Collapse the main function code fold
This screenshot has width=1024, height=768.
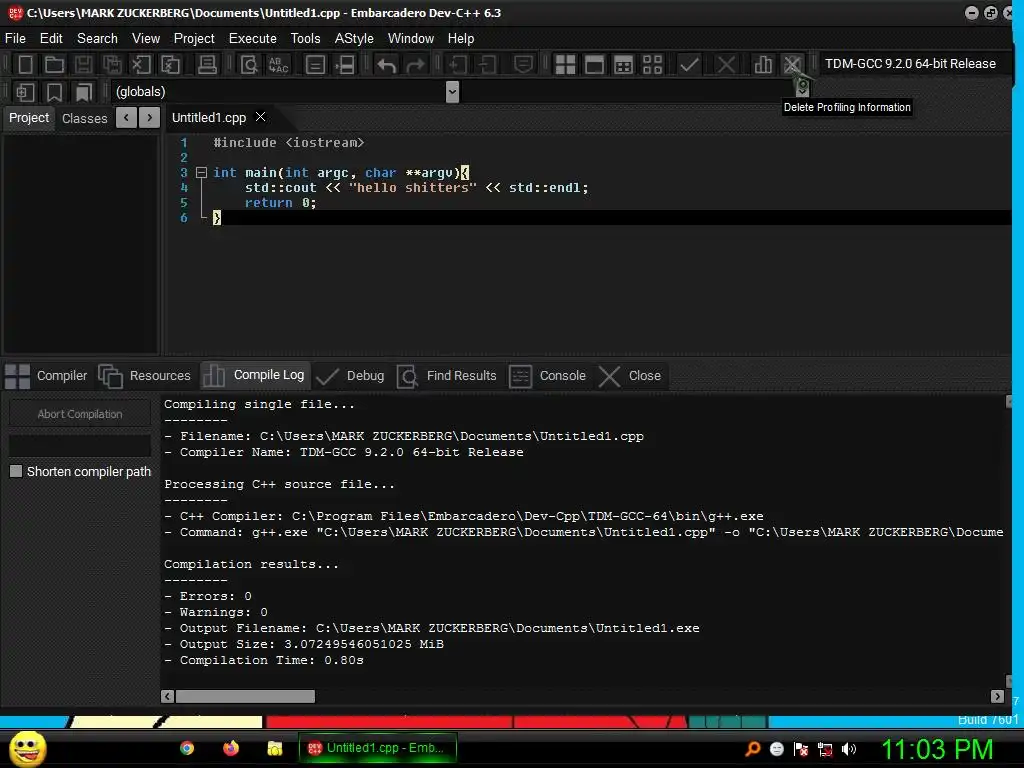(x=201, y=172)
